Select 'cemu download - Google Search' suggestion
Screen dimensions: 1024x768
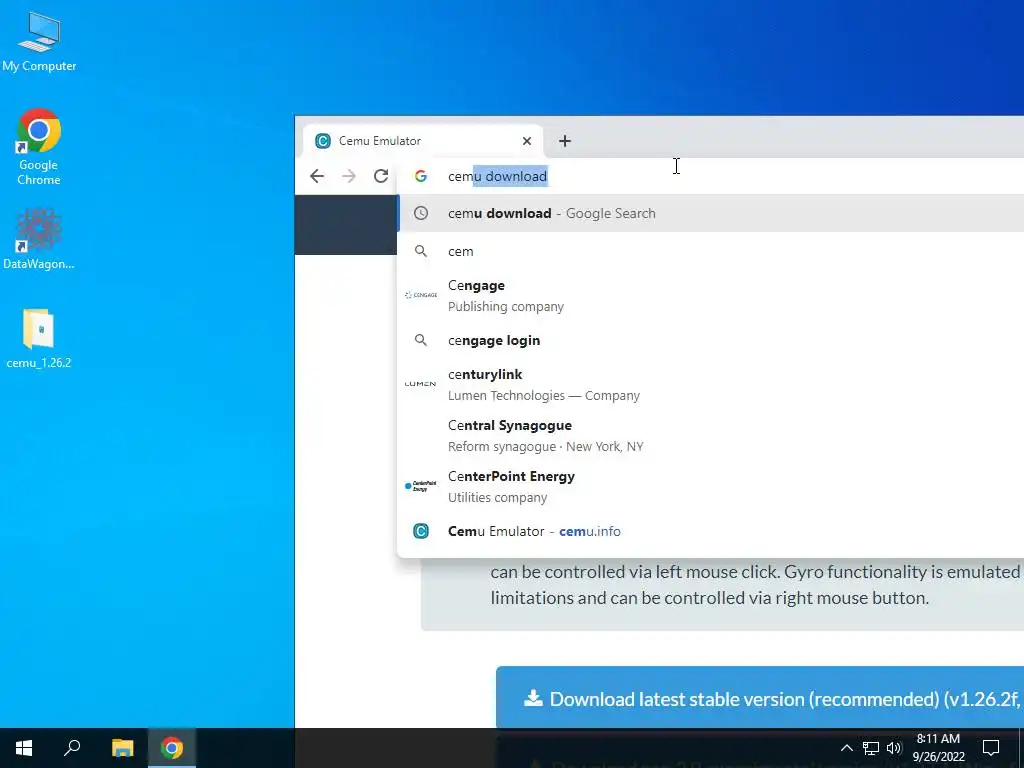point(711,214)
